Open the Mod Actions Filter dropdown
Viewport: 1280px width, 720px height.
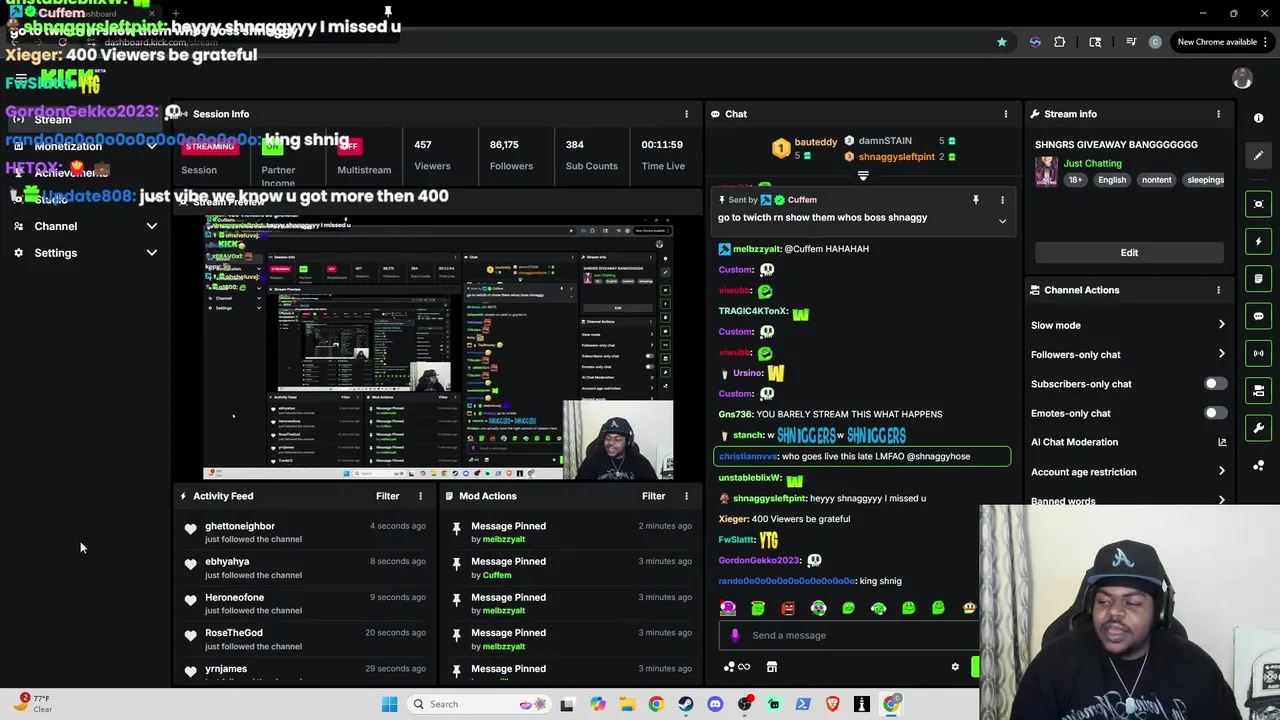pyautogui.click(x=654, y=496)
